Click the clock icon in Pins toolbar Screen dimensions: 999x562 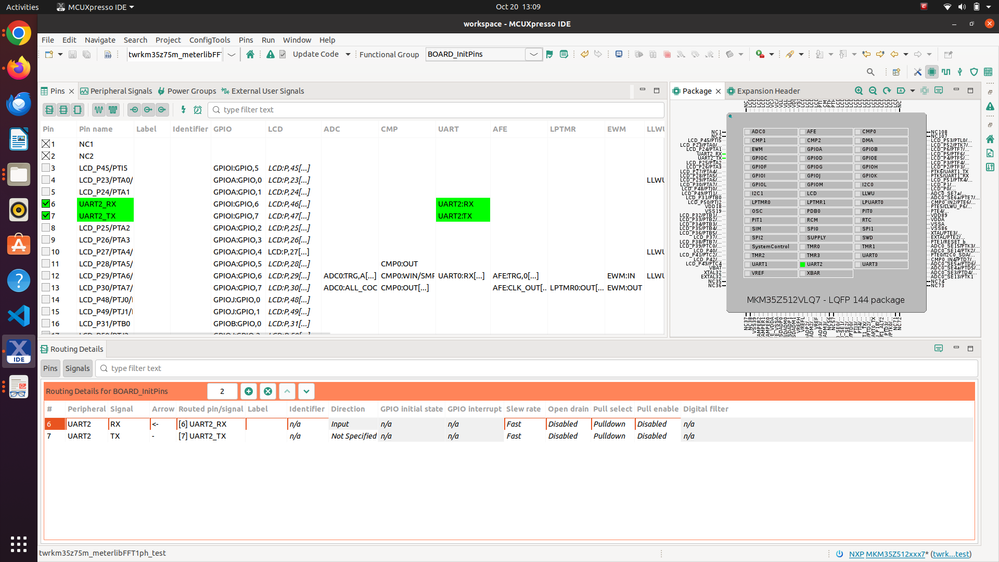pyautogui.click(x=198, y=110)
